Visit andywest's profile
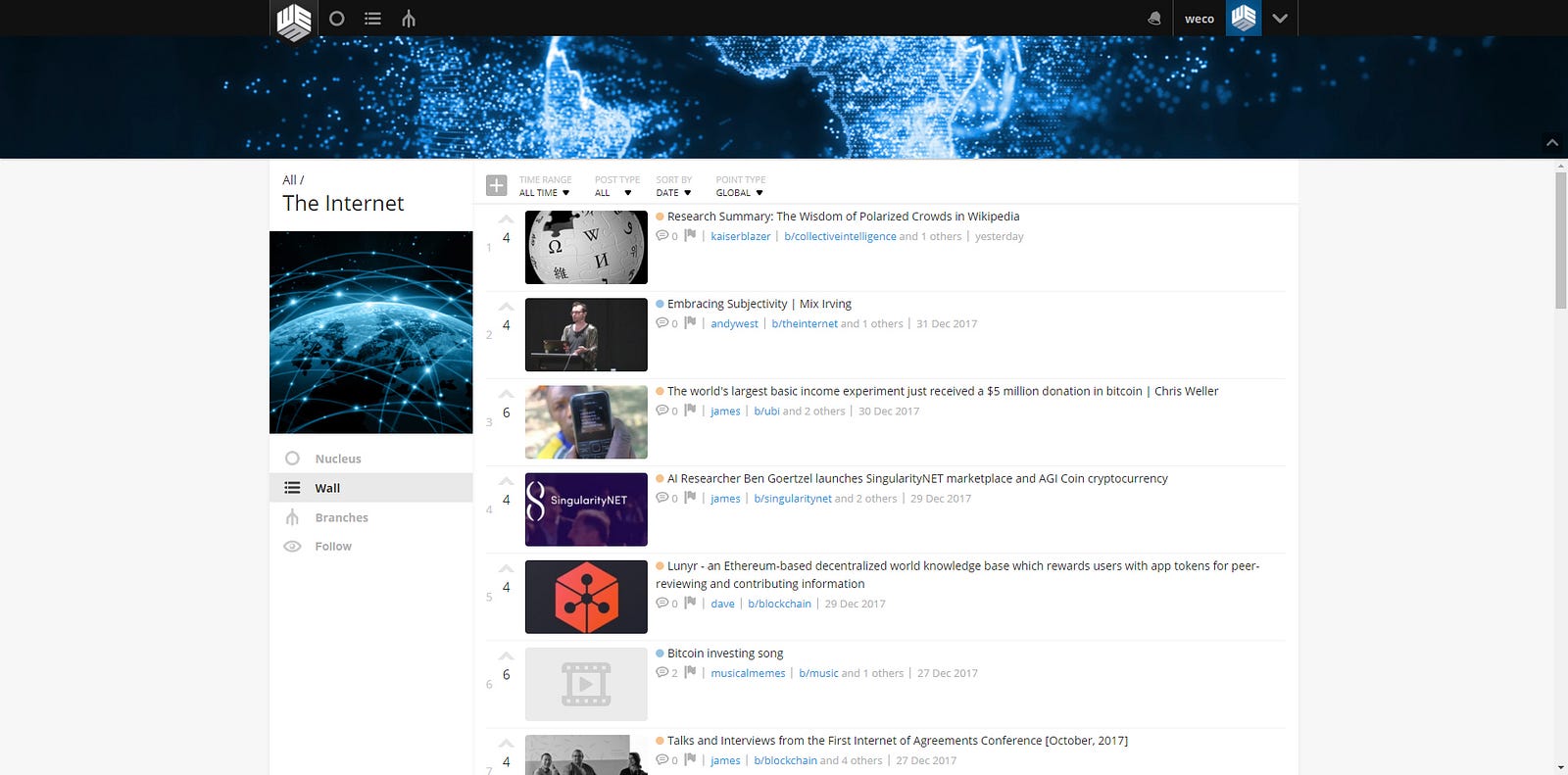 click(734, 323)
